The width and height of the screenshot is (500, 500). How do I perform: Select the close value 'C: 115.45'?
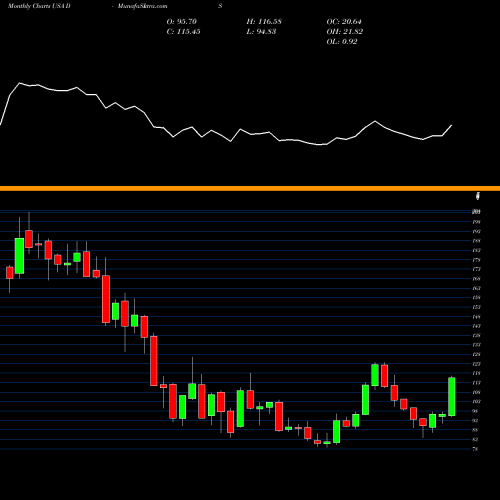(x=184, y=32)
